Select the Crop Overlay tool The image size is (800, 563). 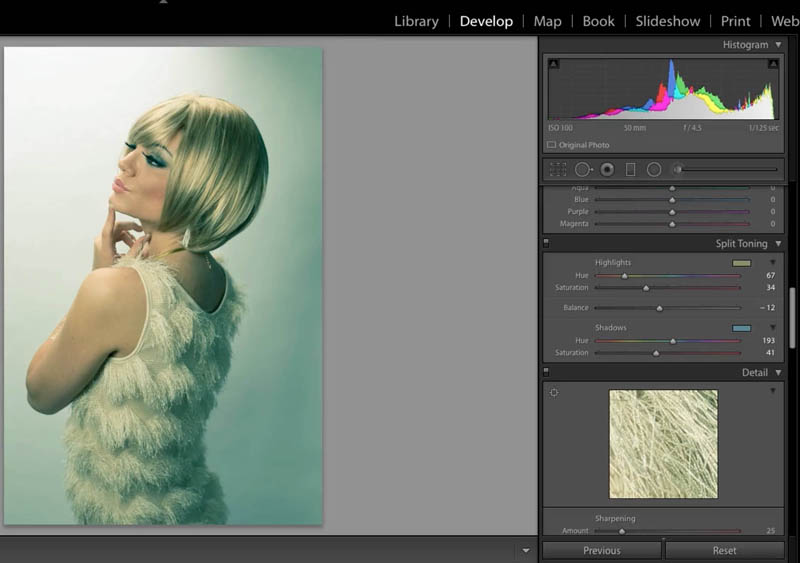click(558, 169)
